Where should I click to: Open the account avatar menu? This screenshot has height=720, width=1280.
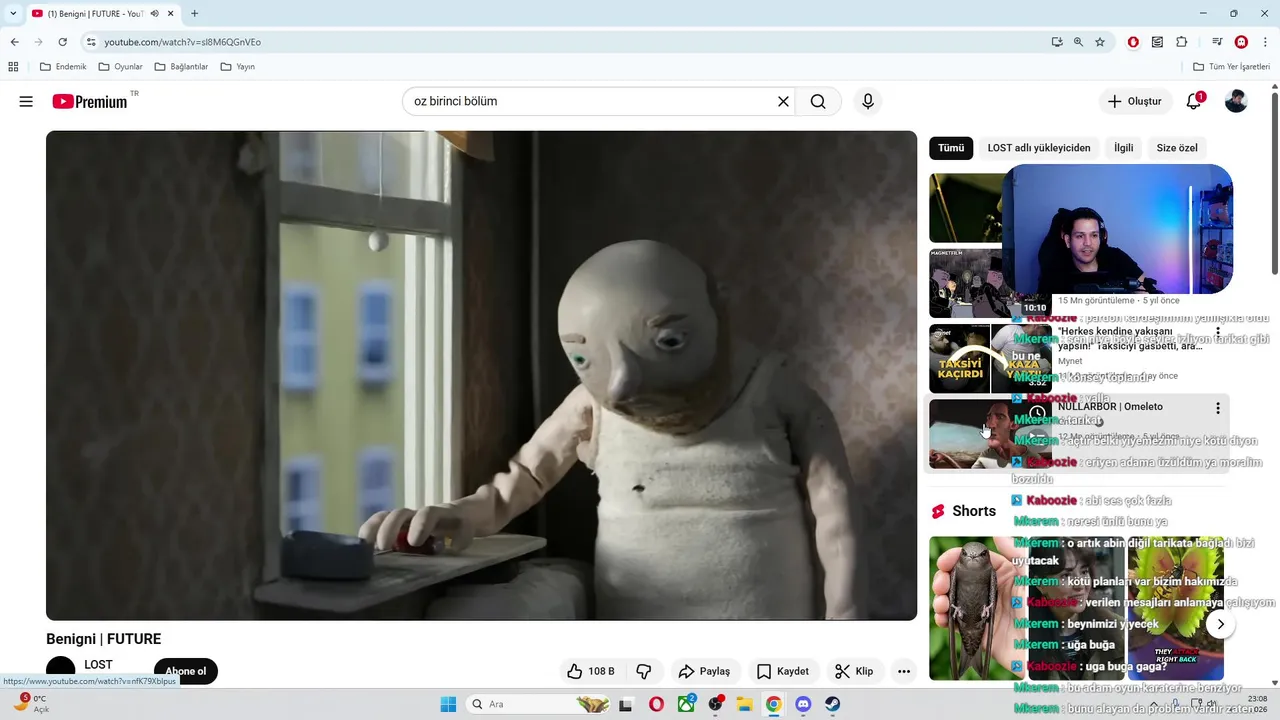tap(1236, 101)
